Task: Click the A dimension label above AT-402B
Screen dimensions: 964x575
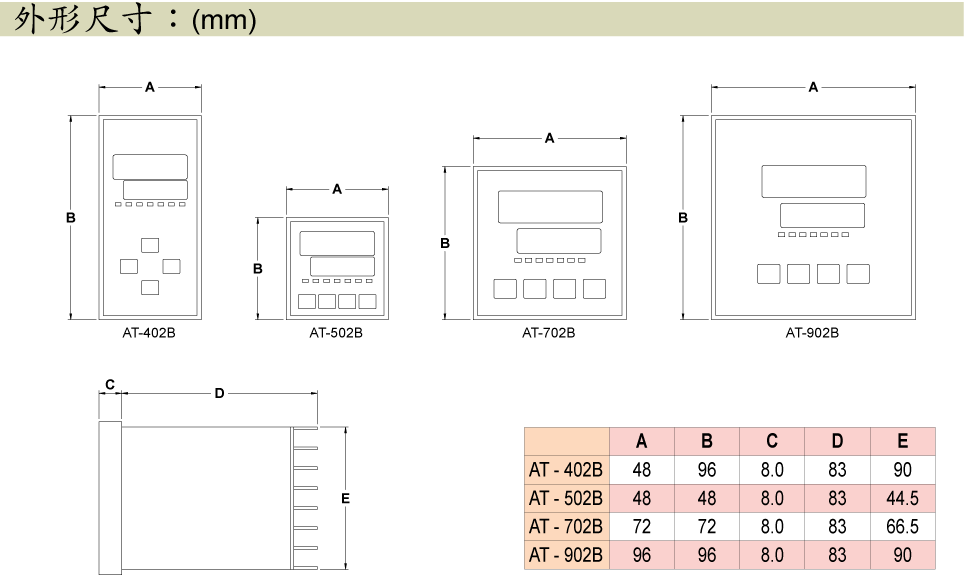Action: [x=149, y=87]
